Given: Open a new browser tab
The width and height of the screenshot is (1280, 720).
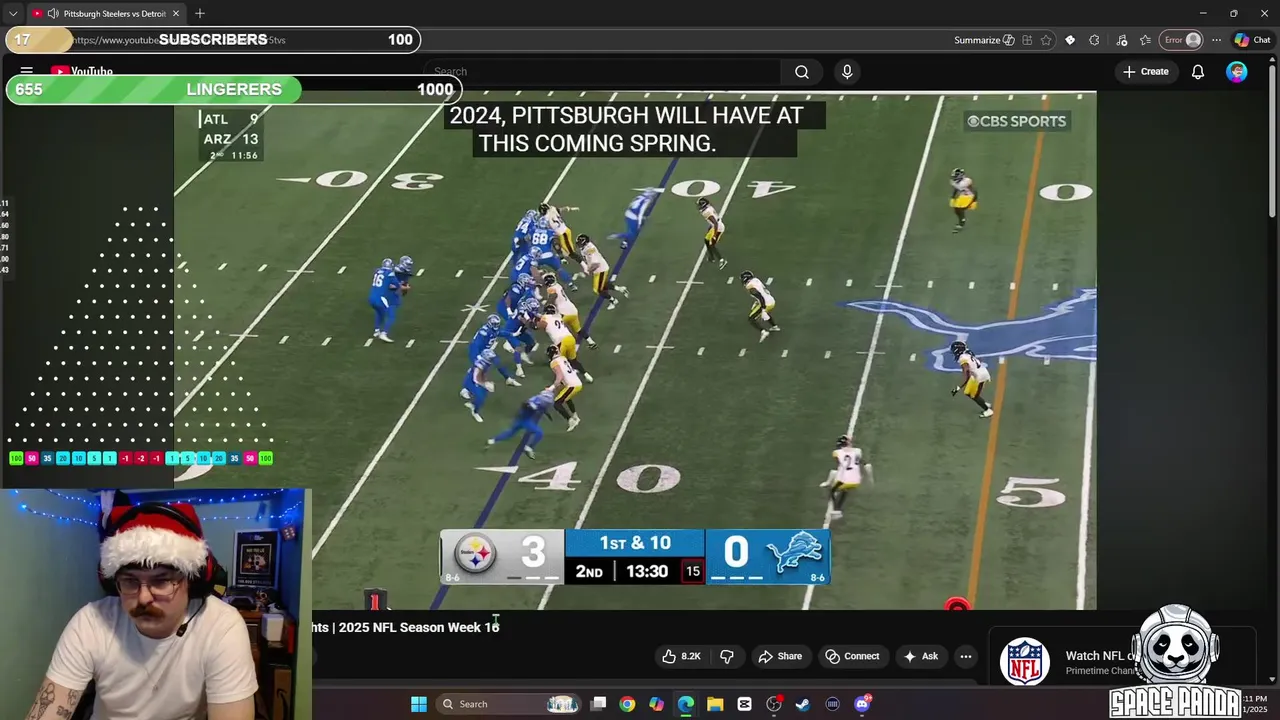Looking at the screenshot, I should click(200, 13).
